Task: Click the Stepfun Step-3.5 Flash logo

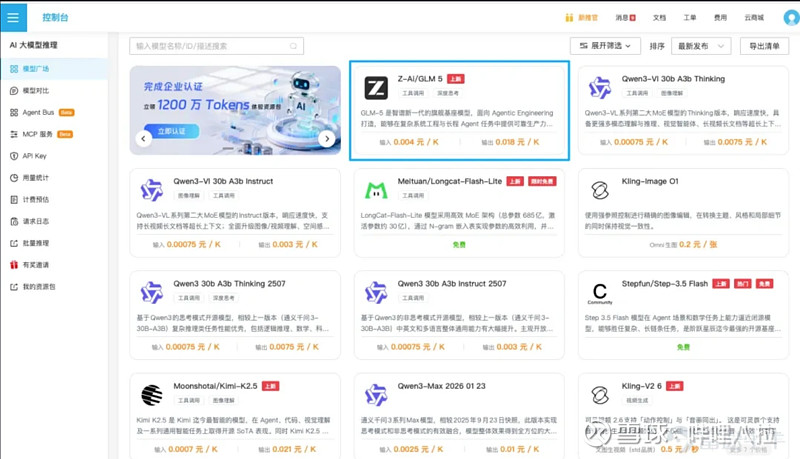Action: (600, 293)
